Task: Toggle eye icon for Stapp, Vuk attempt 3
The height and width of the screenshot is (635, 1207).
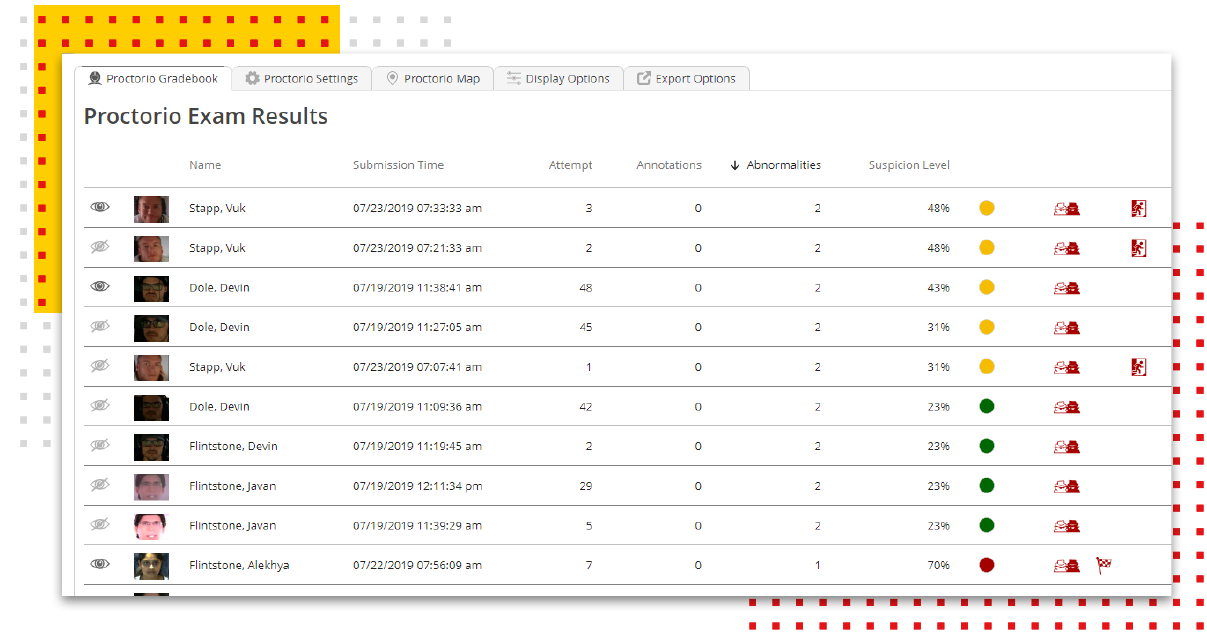Action: 100,207
